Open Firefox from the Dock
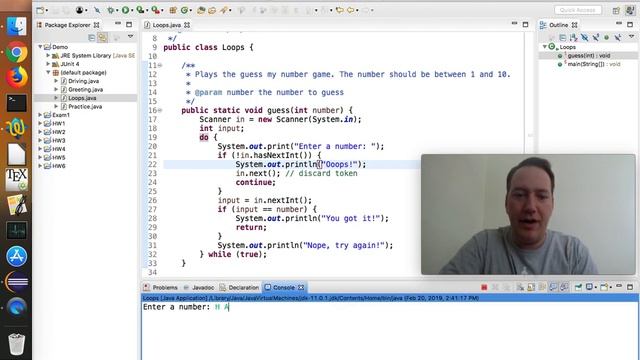The image size is (640, 360). click(x=16, y=77)
